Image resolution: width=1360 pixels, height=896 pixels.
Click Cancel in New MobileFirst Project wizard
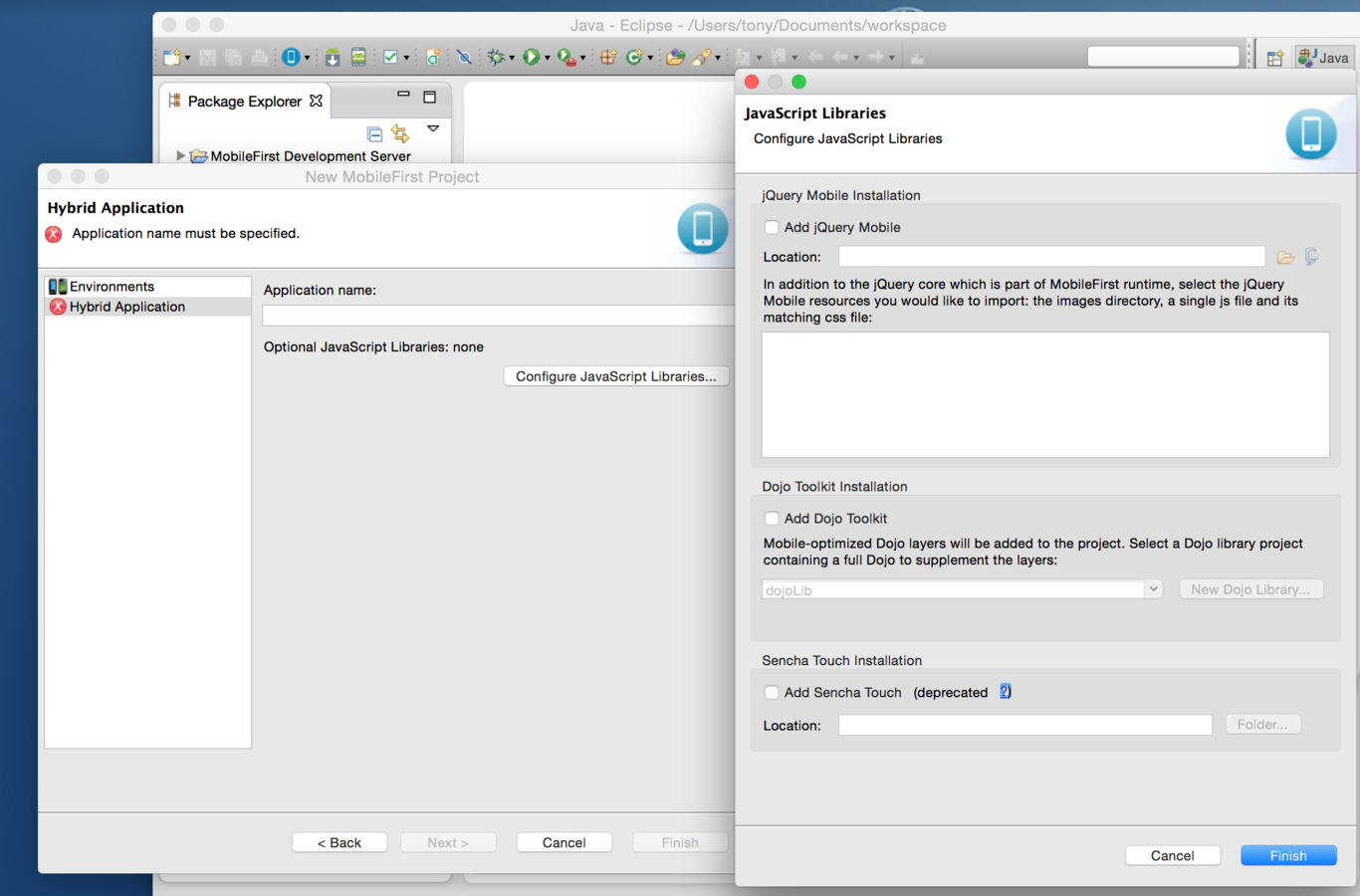pos(564,842)
